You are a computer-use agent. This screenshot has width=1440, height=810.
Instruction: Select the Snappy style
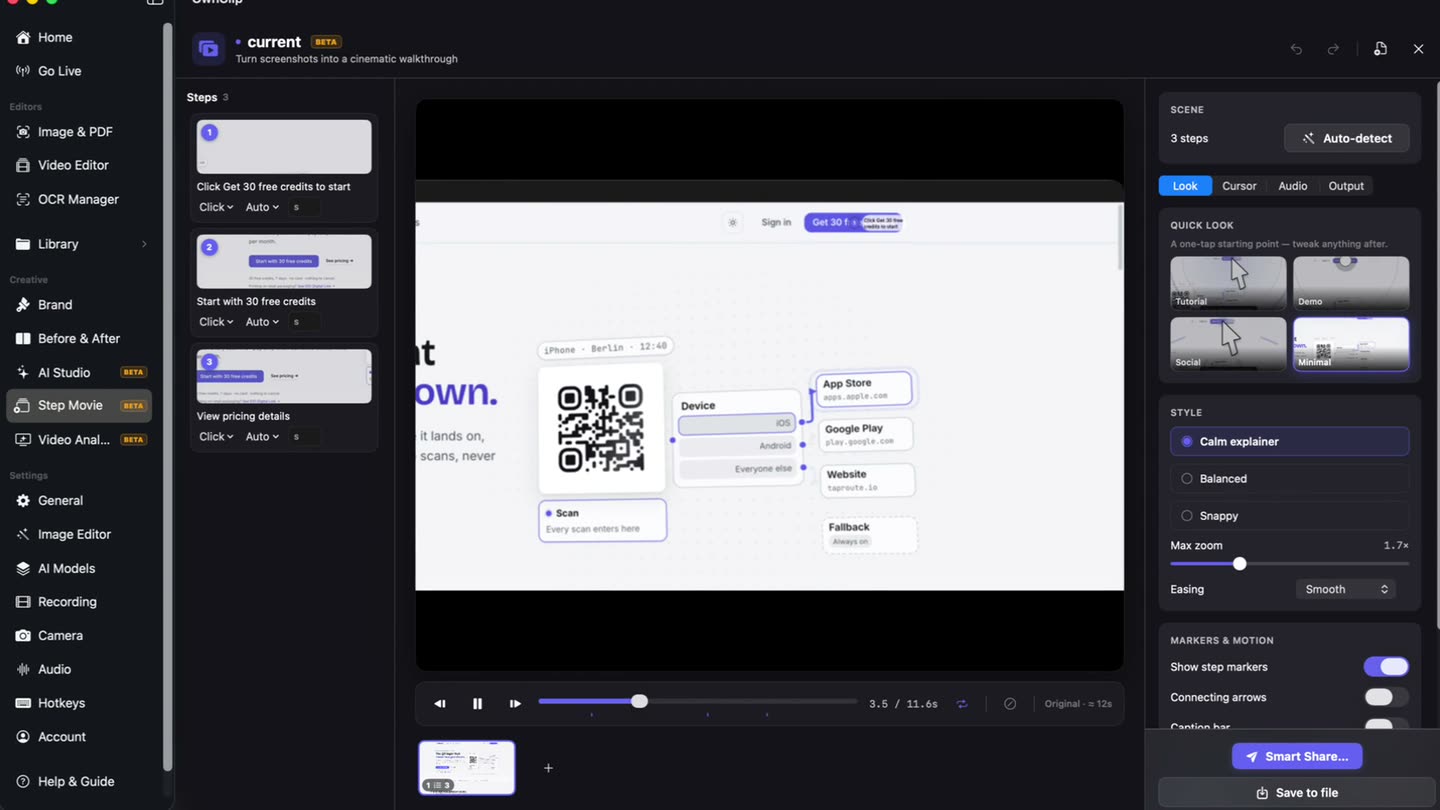(x=1290, y=516)
